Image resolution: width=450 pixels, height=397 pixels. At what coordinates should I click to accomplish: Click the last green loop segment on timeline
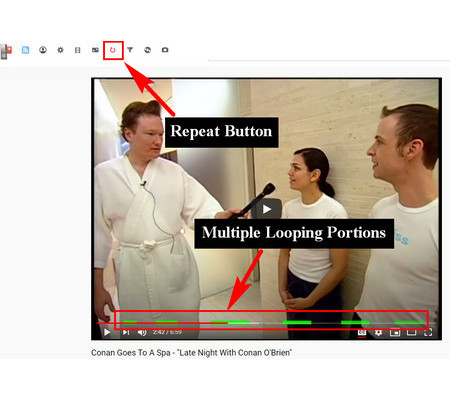point(409,323)
